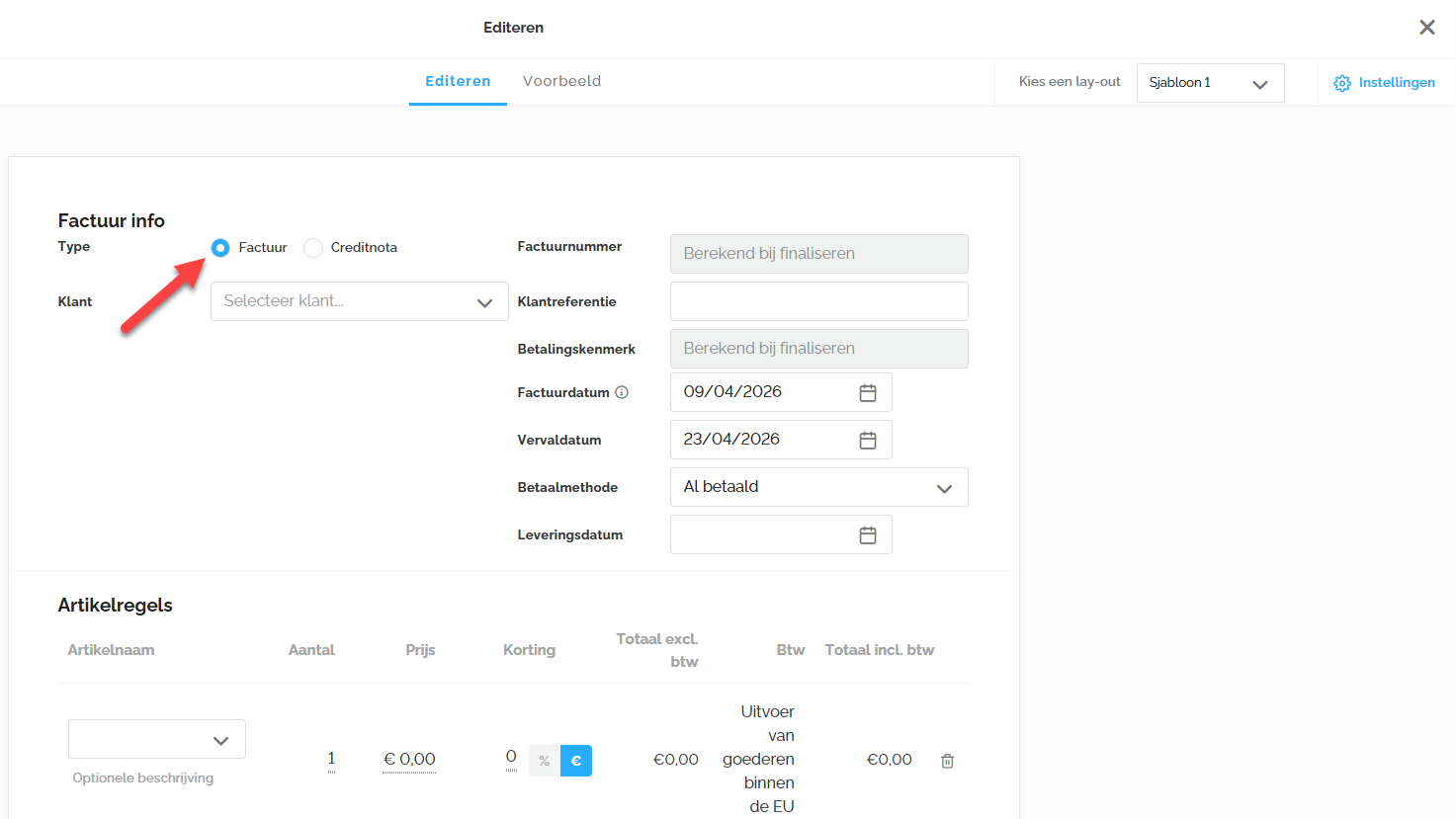Screen dimensions: 1456x819
Task: Open the Vervaldatum calendar picker icon
Action: 868,440
